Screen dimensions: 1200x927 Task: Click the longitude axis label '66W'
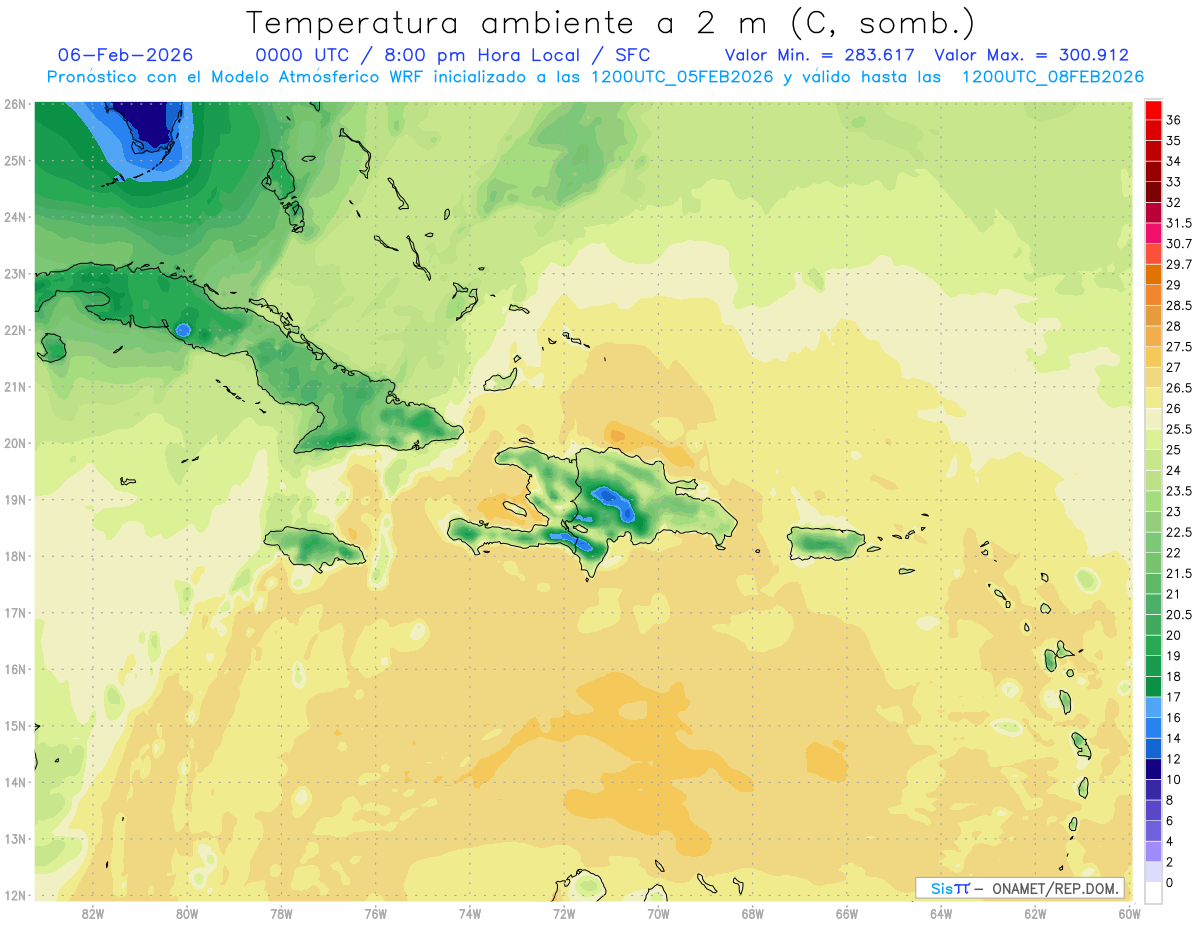pyautogui.click(x=847, y=914)
